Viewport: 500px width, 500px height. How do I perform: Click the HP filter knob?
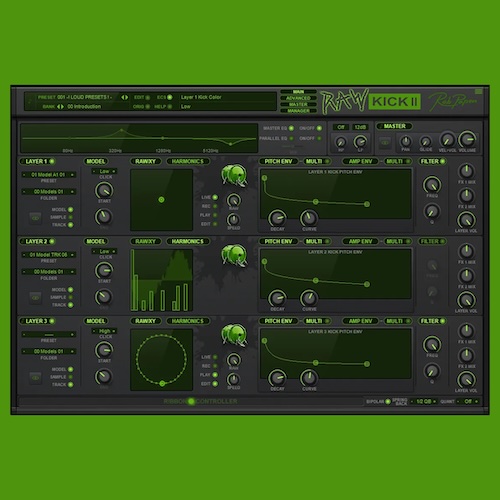point(341,142)
